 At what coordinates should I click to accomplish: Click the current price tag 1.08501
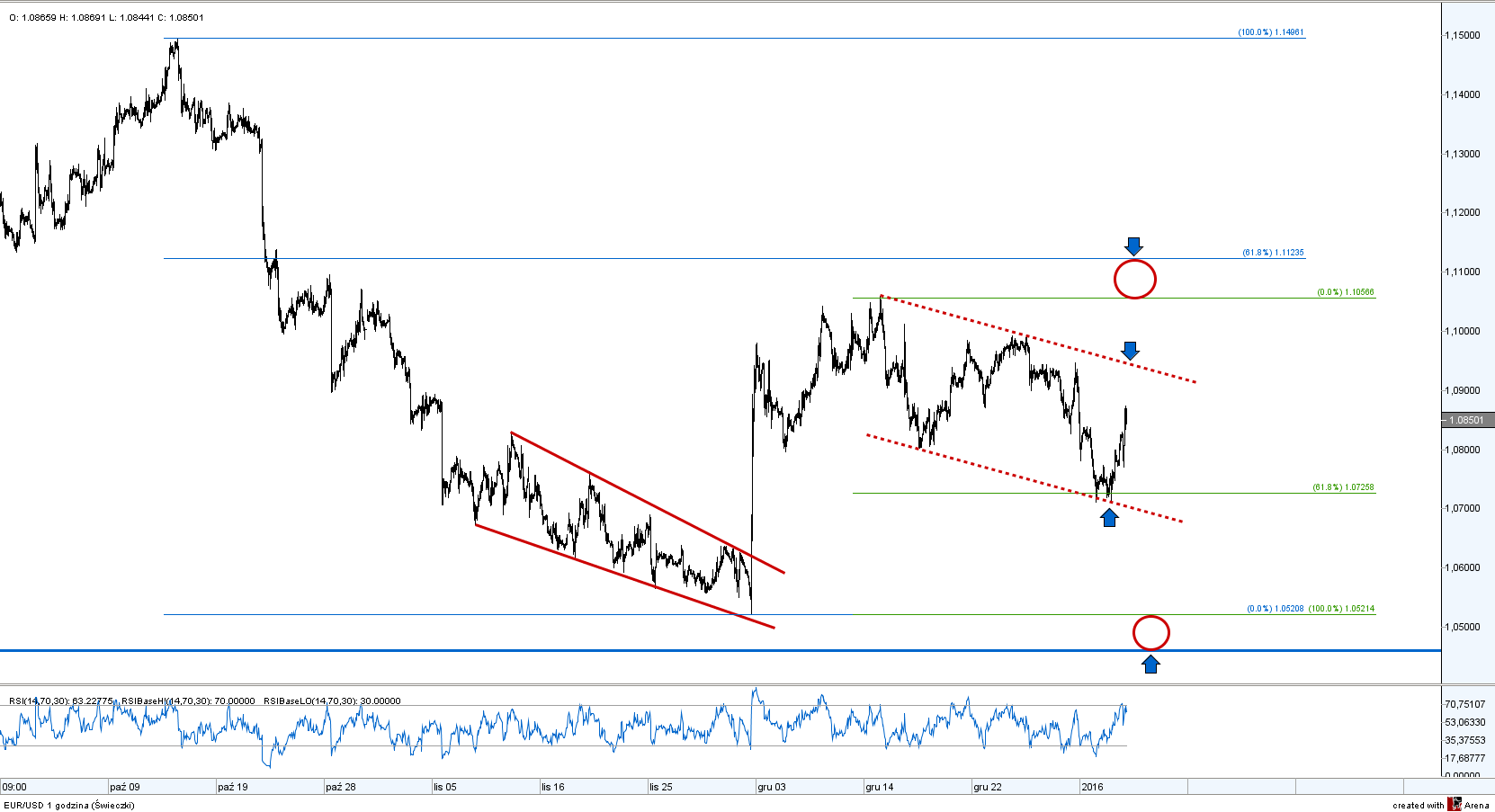point(1466,420)
